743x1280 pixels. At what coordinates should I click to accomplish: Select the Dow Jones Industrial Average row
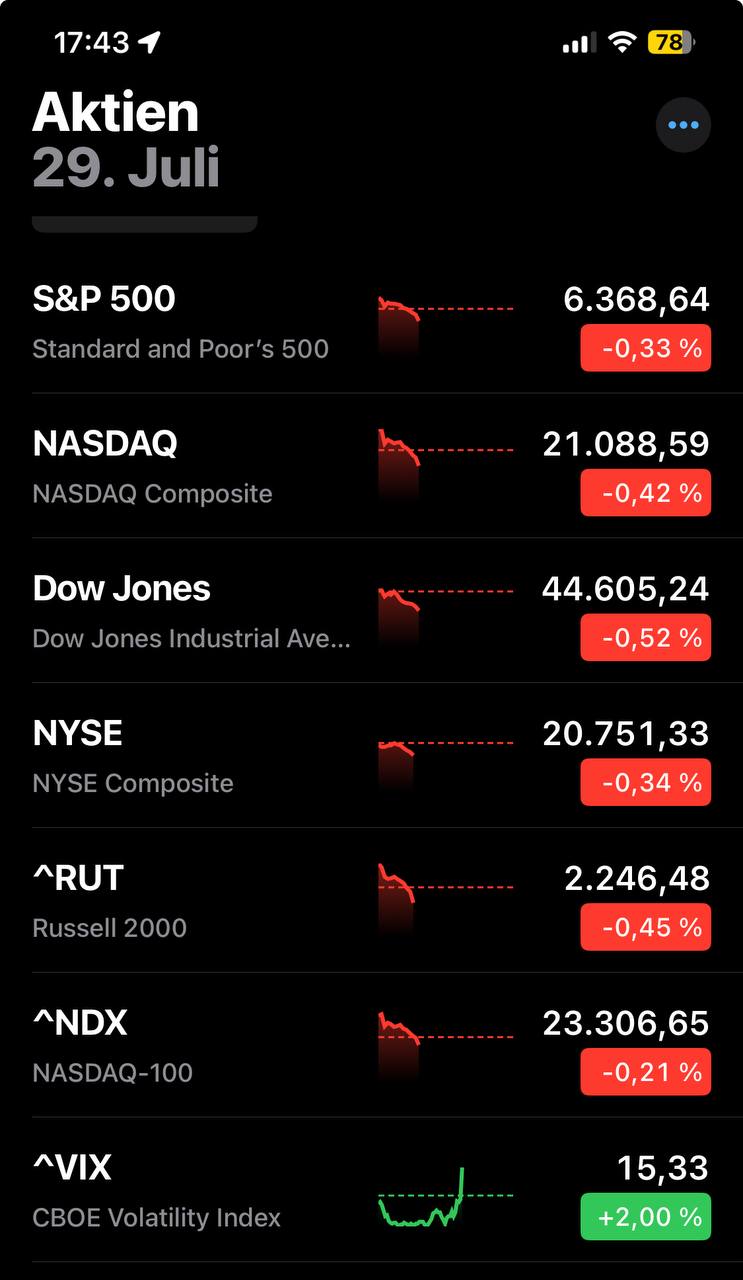pos(190,610)
